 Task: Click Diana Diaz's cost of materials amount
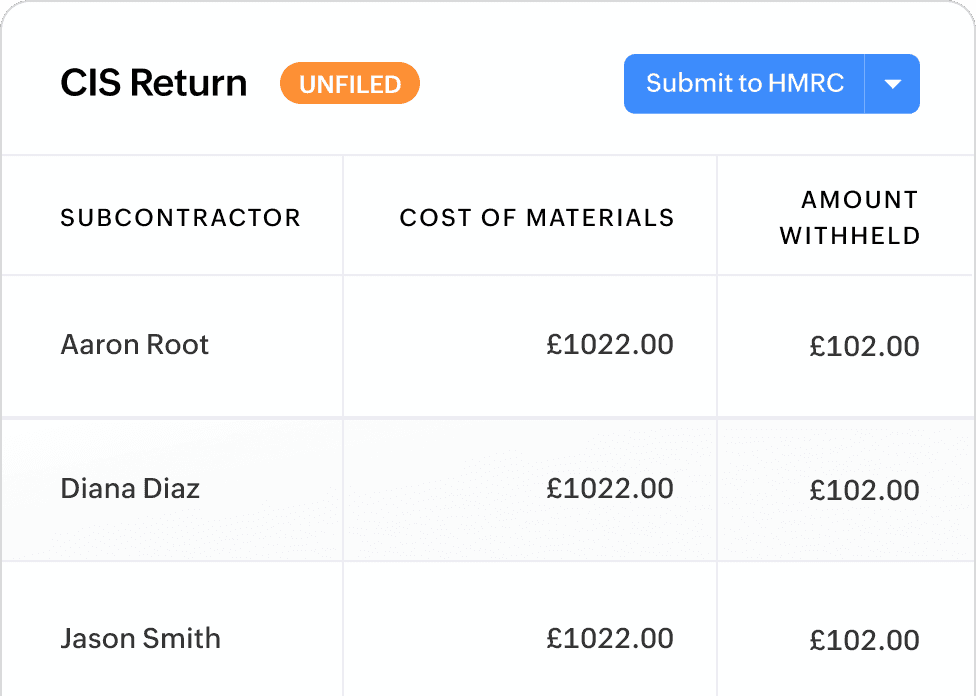click(610, 489)
